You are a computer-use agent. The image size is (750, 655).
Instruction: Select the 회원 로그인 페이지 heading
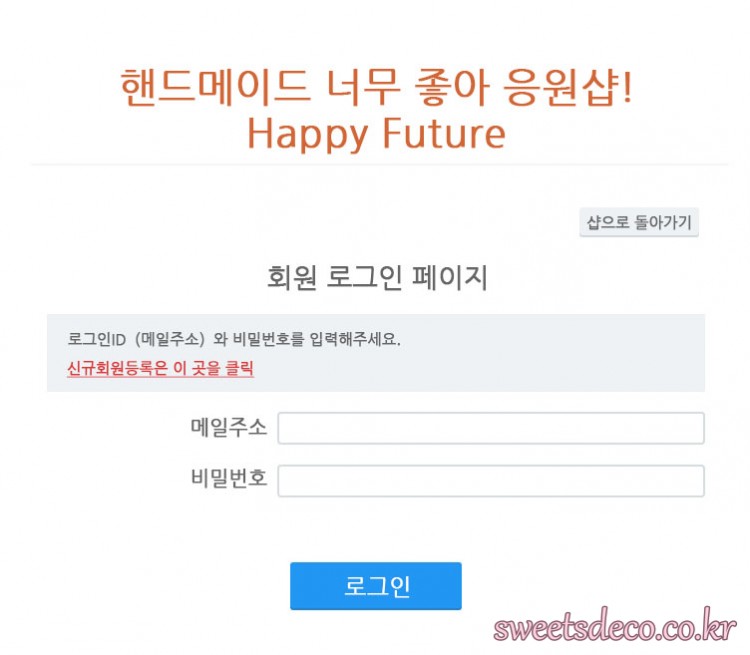[x=377, y=277]
